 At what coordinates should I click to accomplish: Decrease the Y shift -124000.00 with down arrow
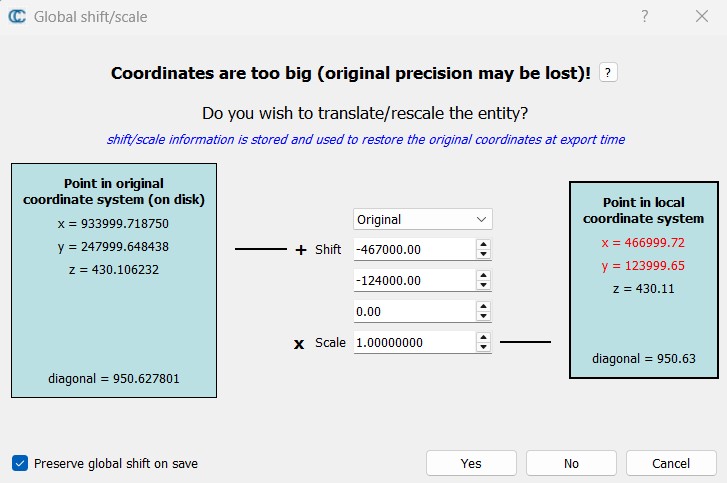[x=484, y=285]
